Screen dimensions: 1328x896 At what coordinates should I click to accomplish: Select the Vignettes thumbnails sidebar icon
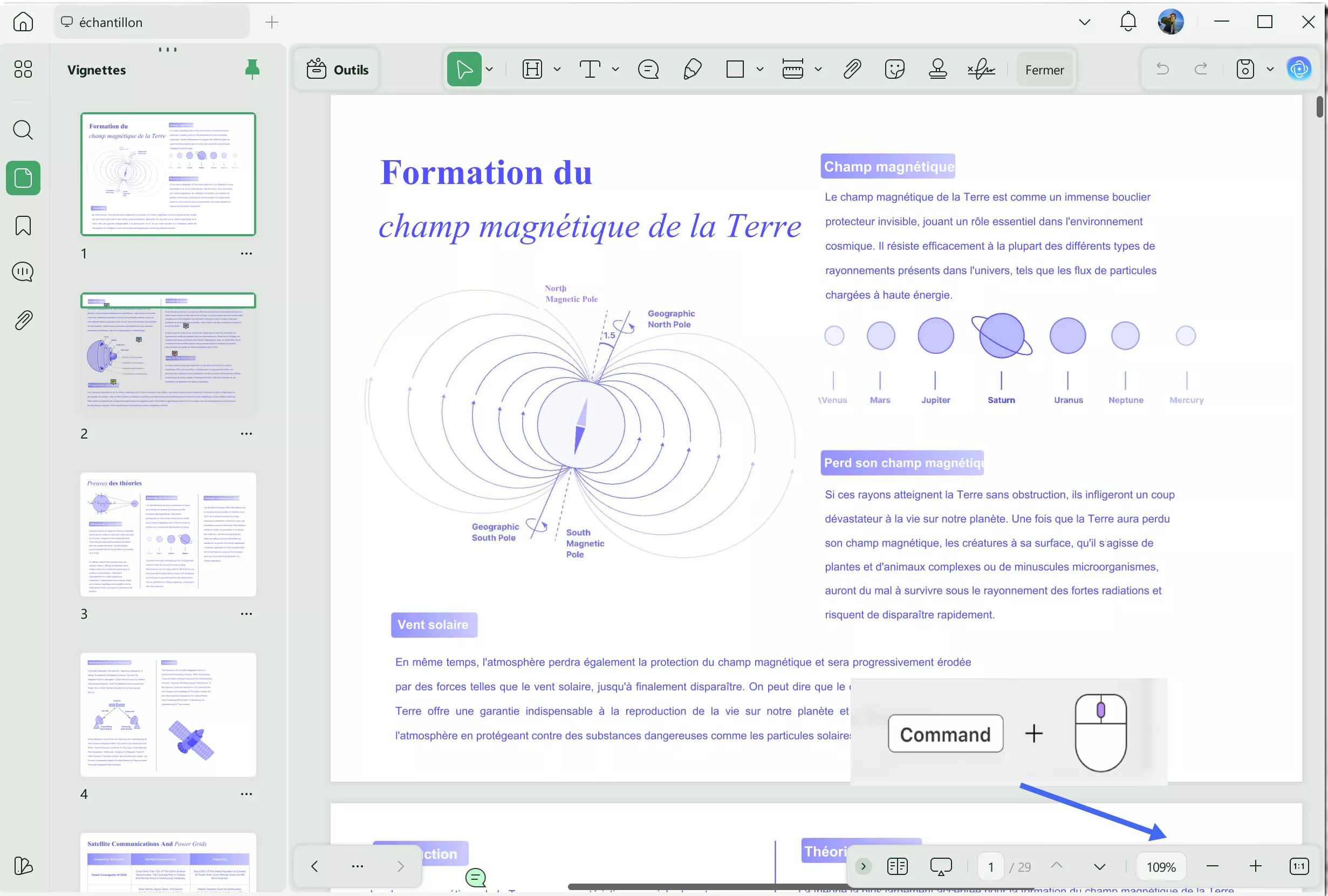point(23,177)
